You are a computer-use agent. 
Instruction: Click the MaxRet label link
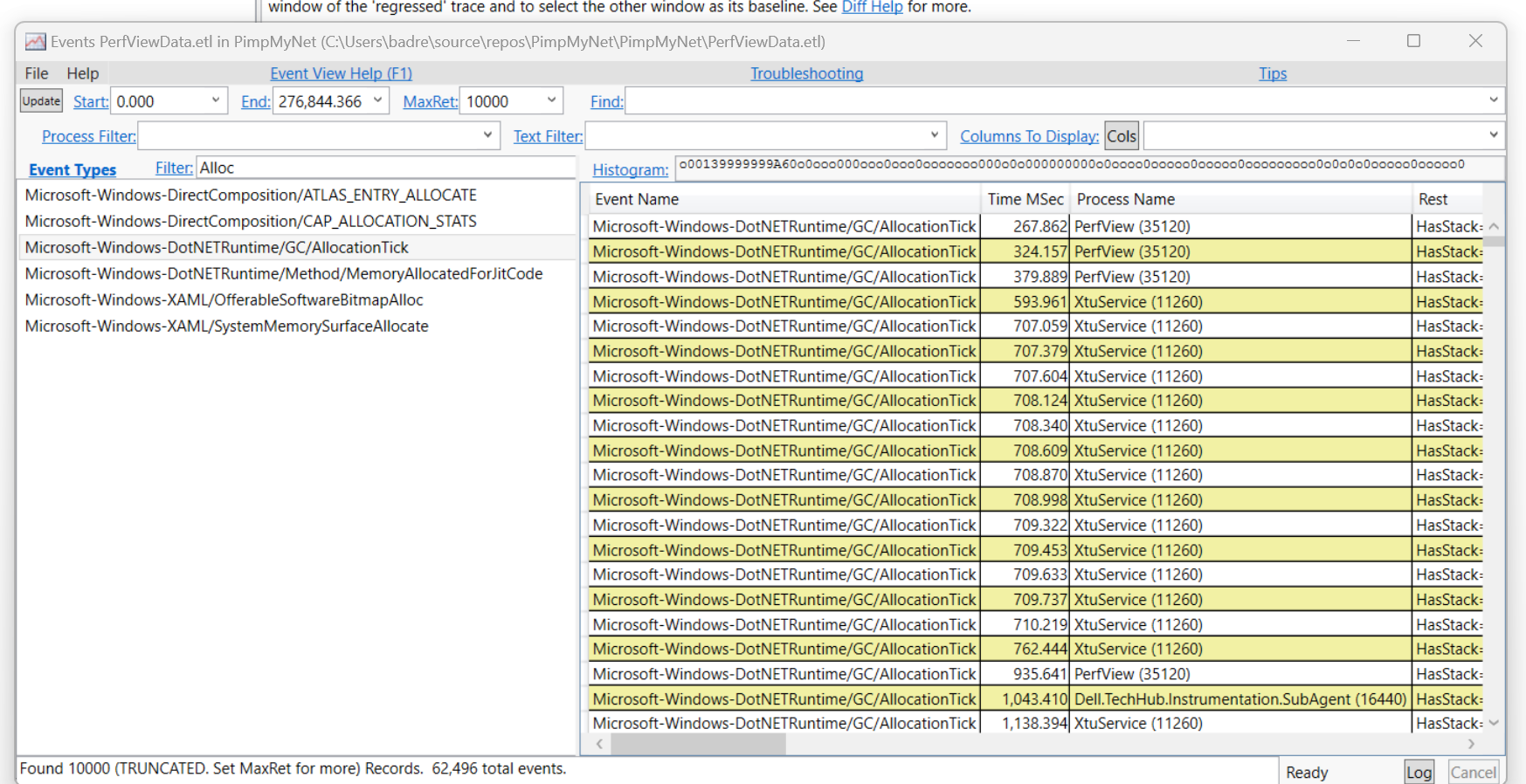(x=431, y=101)
